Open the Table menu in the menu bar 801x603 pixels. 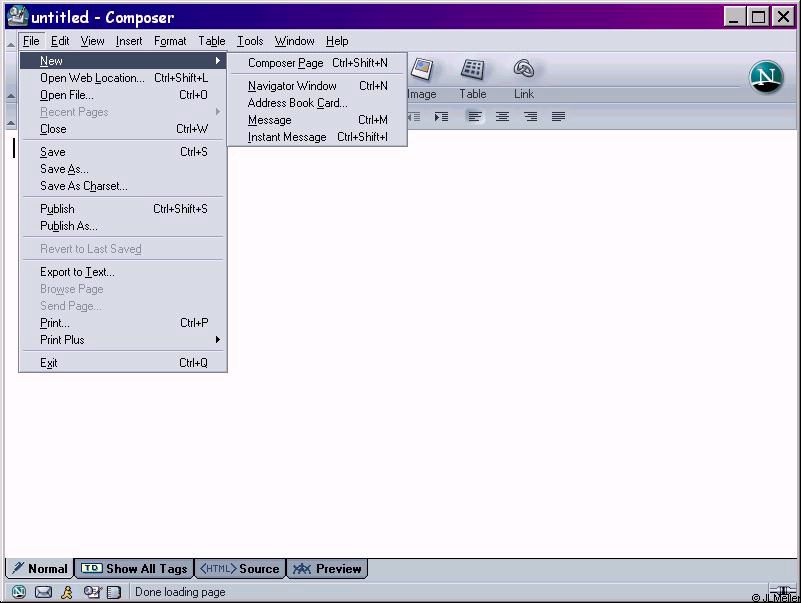click(x=211, y=41)
